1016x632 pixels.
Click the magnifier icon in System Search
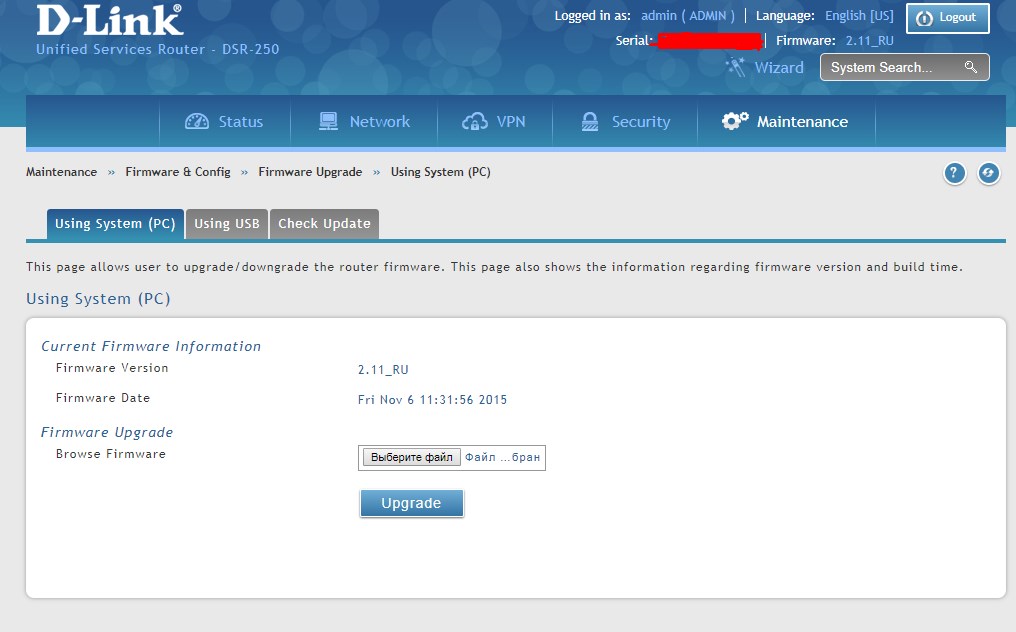tap(970, 67)
